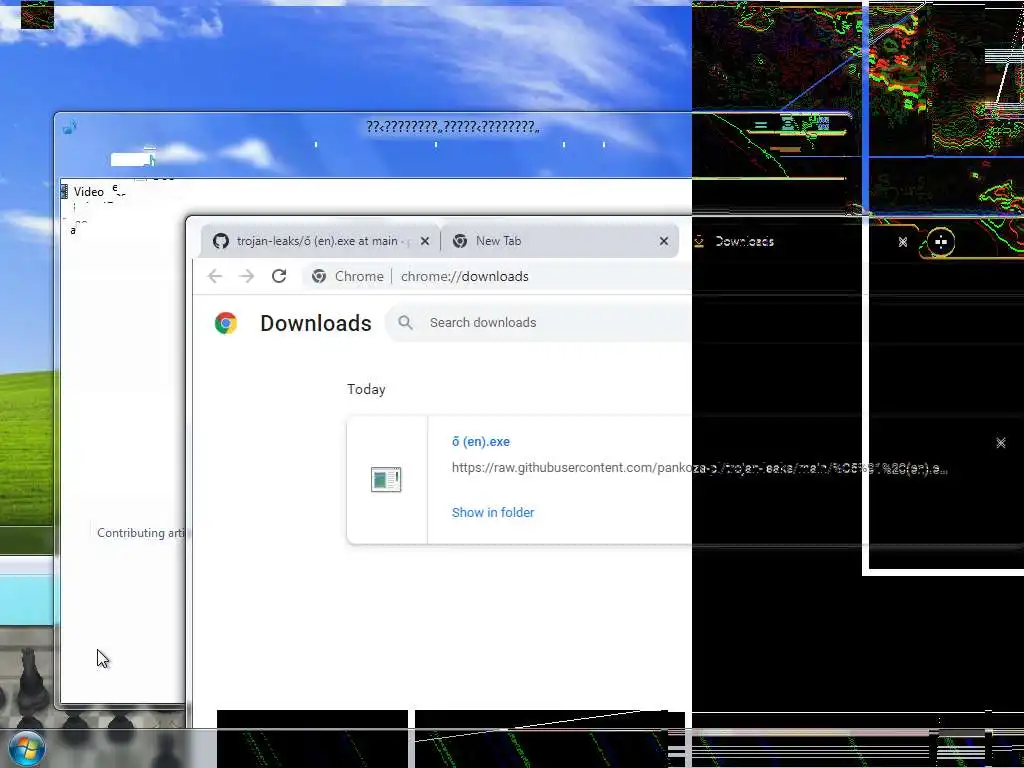
Task: Click the Video item in background window
Action: point(89,192)
